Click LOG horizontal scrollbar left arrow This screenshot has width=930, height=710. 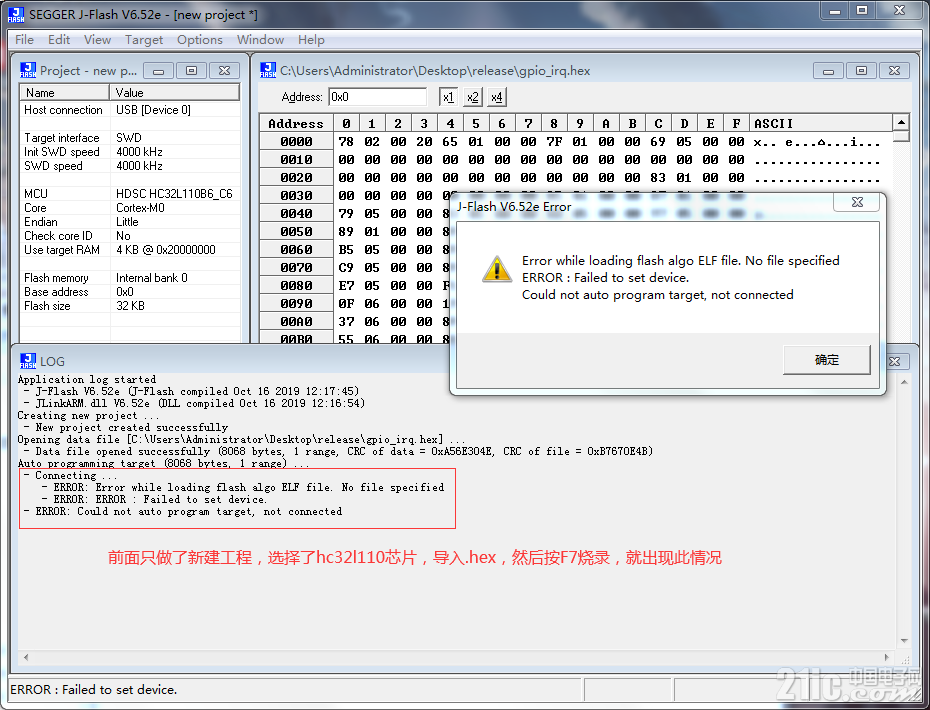pyautogui.click(x=26, y=657)
